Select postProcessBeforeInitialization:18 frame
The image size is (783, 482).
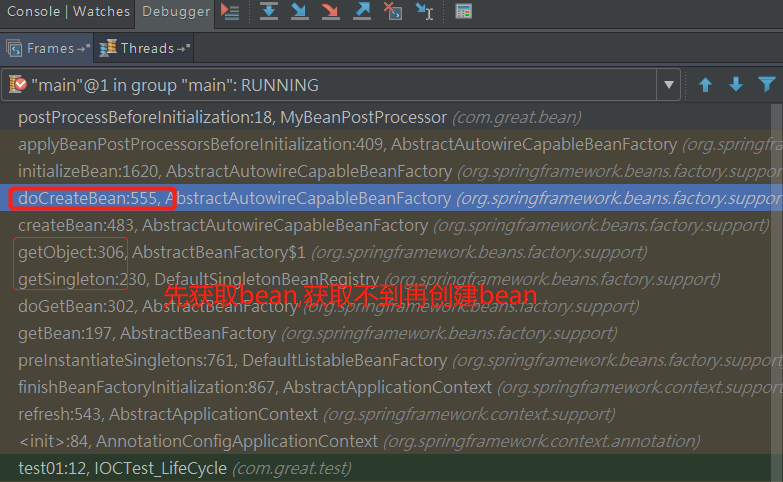[385, 117]
